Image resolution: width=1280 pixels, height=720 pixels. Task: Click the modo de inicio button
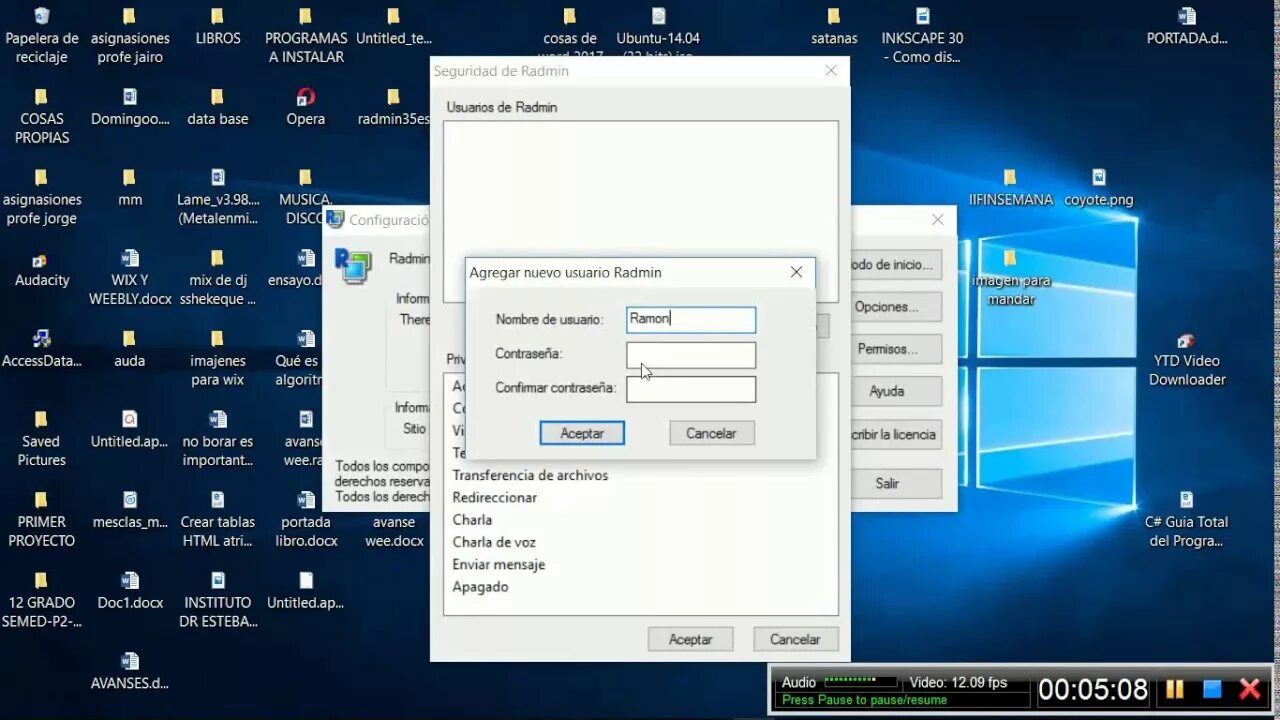[896, 265]
